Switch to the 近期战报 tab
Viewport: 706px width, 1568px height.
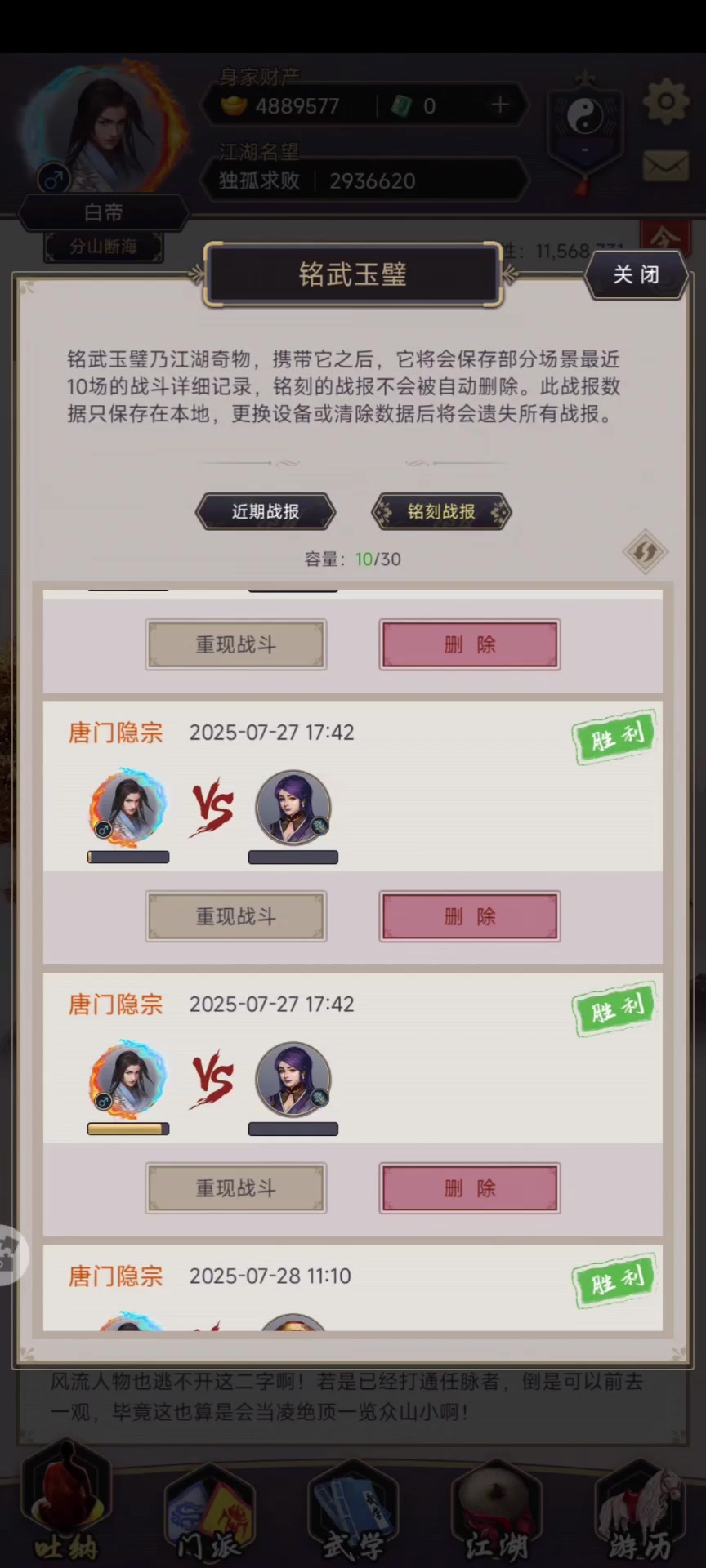(x=266, y=512)
